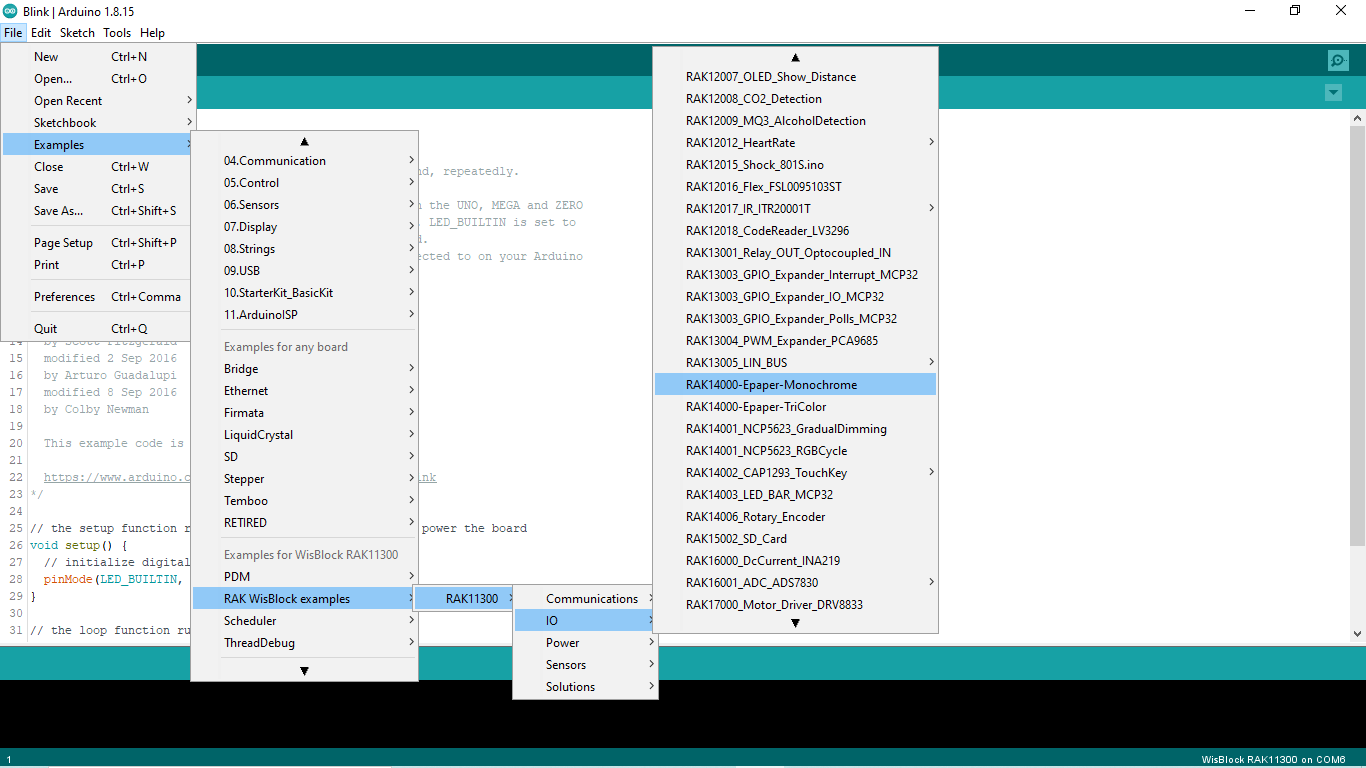Open the RAK12007_OLED_Show_Distance example
Image resolution: width=1366 pixels, height=768 pixels.
coord(795,77)
